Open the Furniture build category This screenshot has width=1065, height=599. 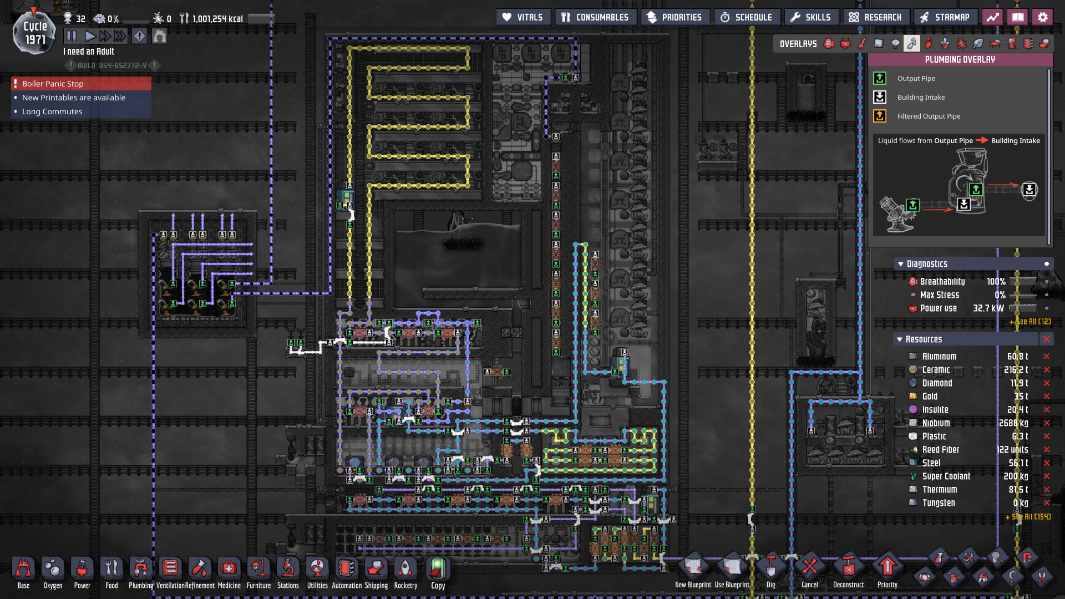pos(258,573)
